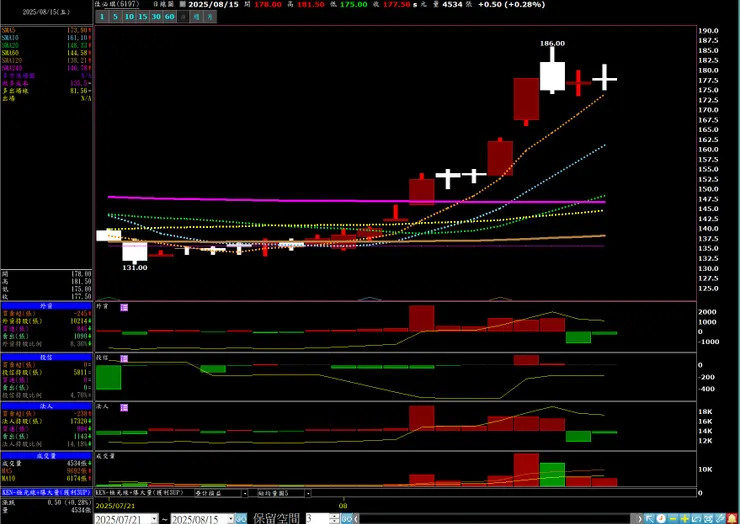The width and height of the screenshot is (740, 524).
Task: Click the 131.00 low price label
Action: click(135, 268)
